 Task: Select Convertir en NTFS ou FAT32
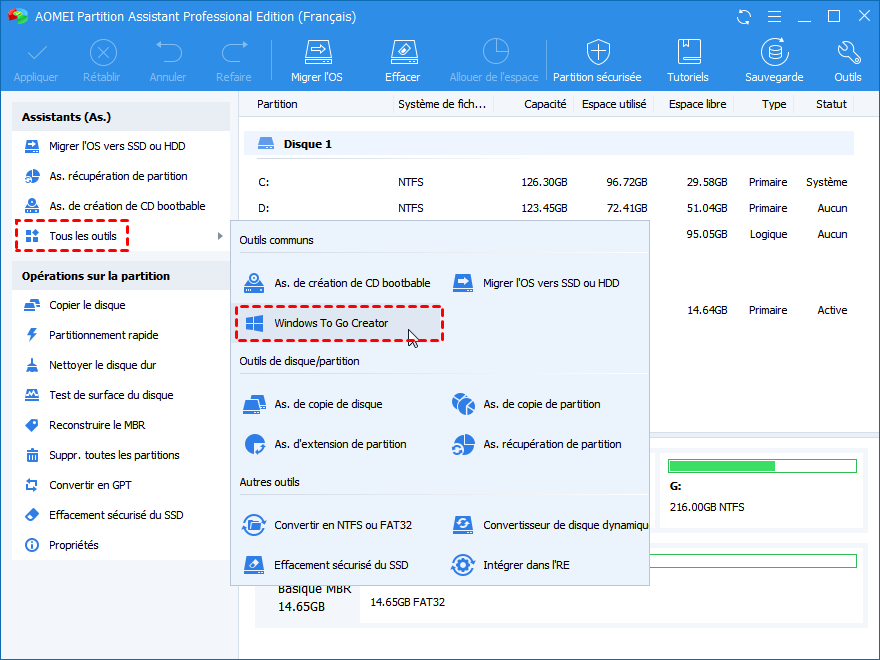click(342, 525)
